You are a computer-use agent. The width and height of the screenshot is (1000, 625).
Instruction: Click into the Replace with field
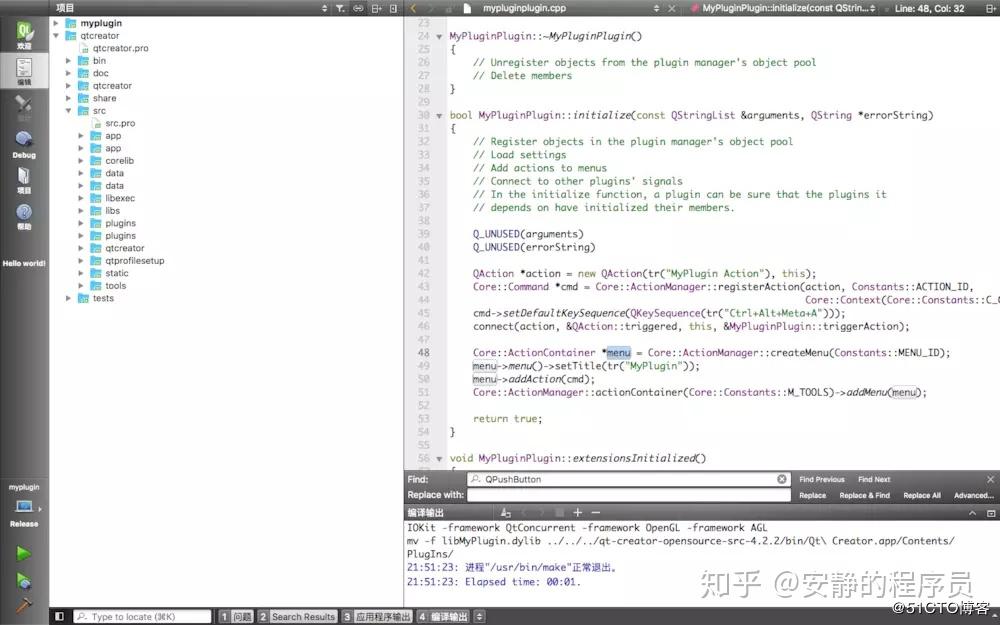629,495
